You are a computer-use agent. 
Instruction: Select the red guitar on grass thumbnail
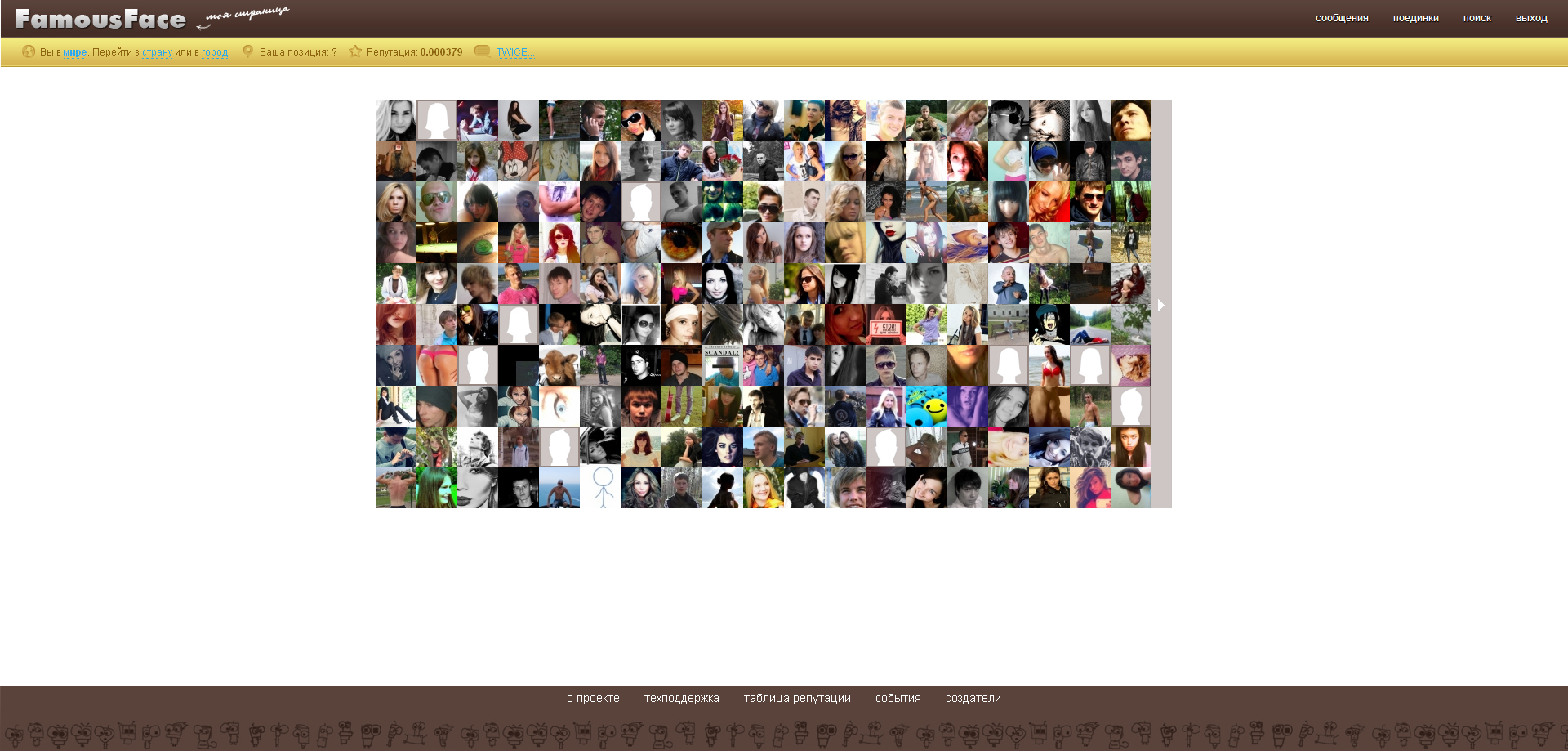tap(682, 406)
